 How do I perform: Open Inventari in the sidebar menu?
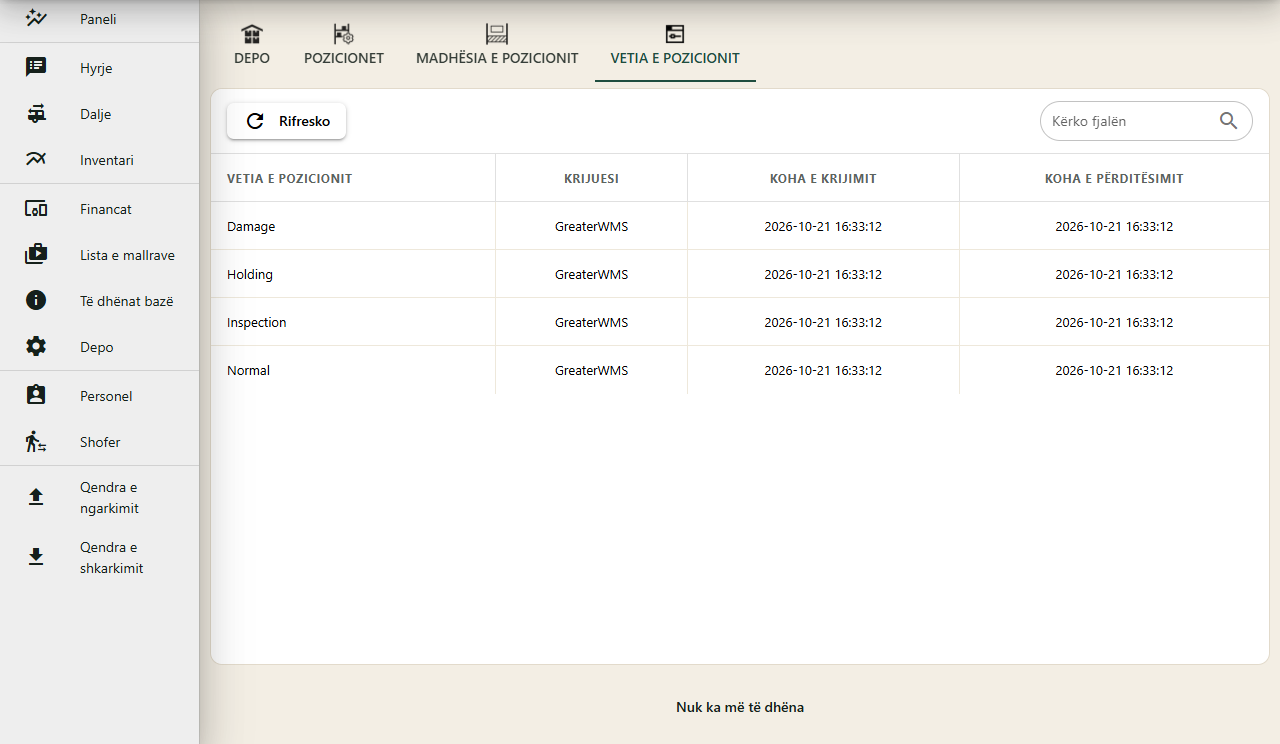click(x=99, y=160)
